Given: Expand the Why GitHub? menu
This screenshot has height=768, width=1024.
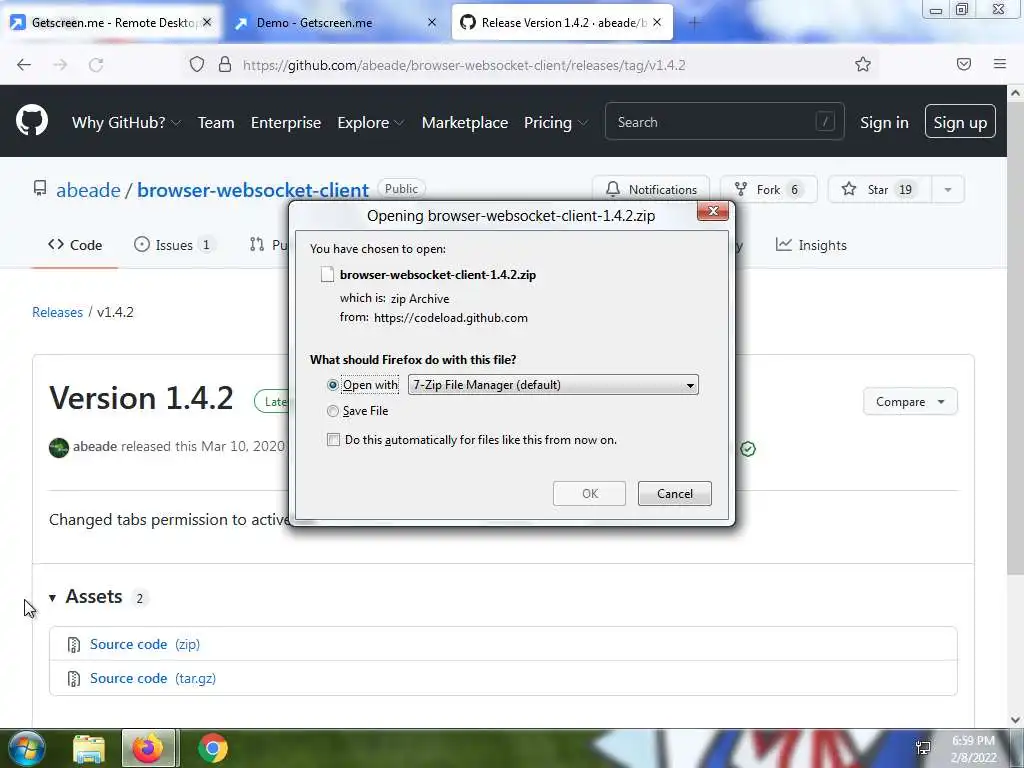Looking at the screenshot, I should click(125, 123).
